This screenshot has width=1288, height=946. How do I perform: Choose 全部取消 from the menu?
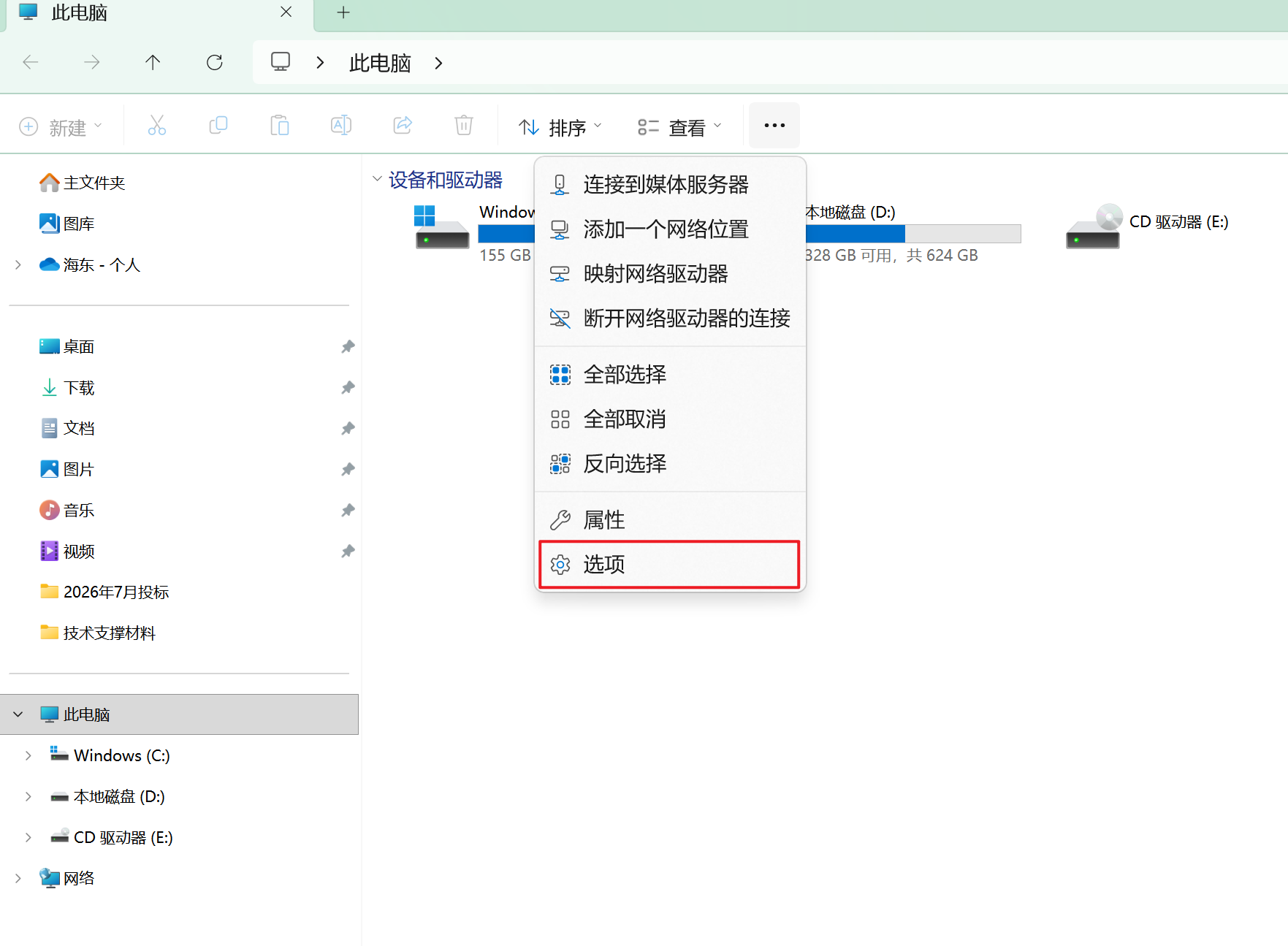coord(670,419)
